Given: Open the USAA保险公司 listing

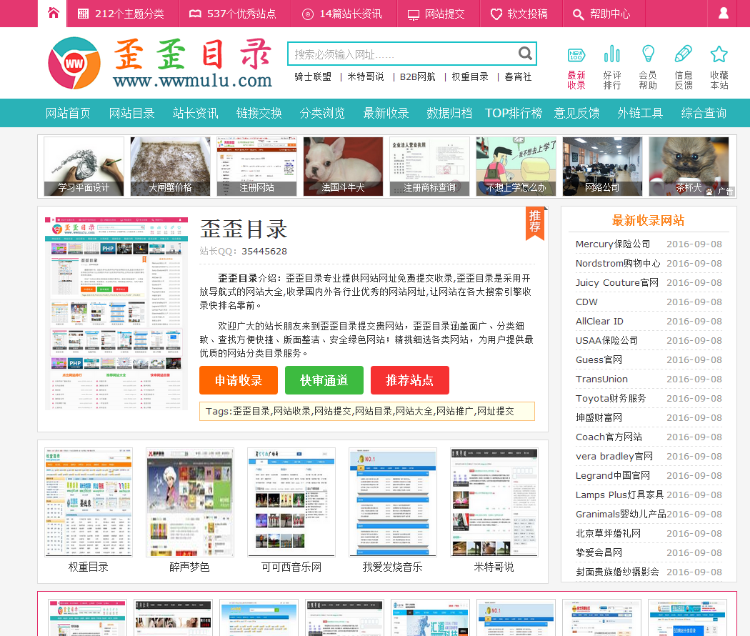Looking at the screenshot, I should click(x=607, y=340).
